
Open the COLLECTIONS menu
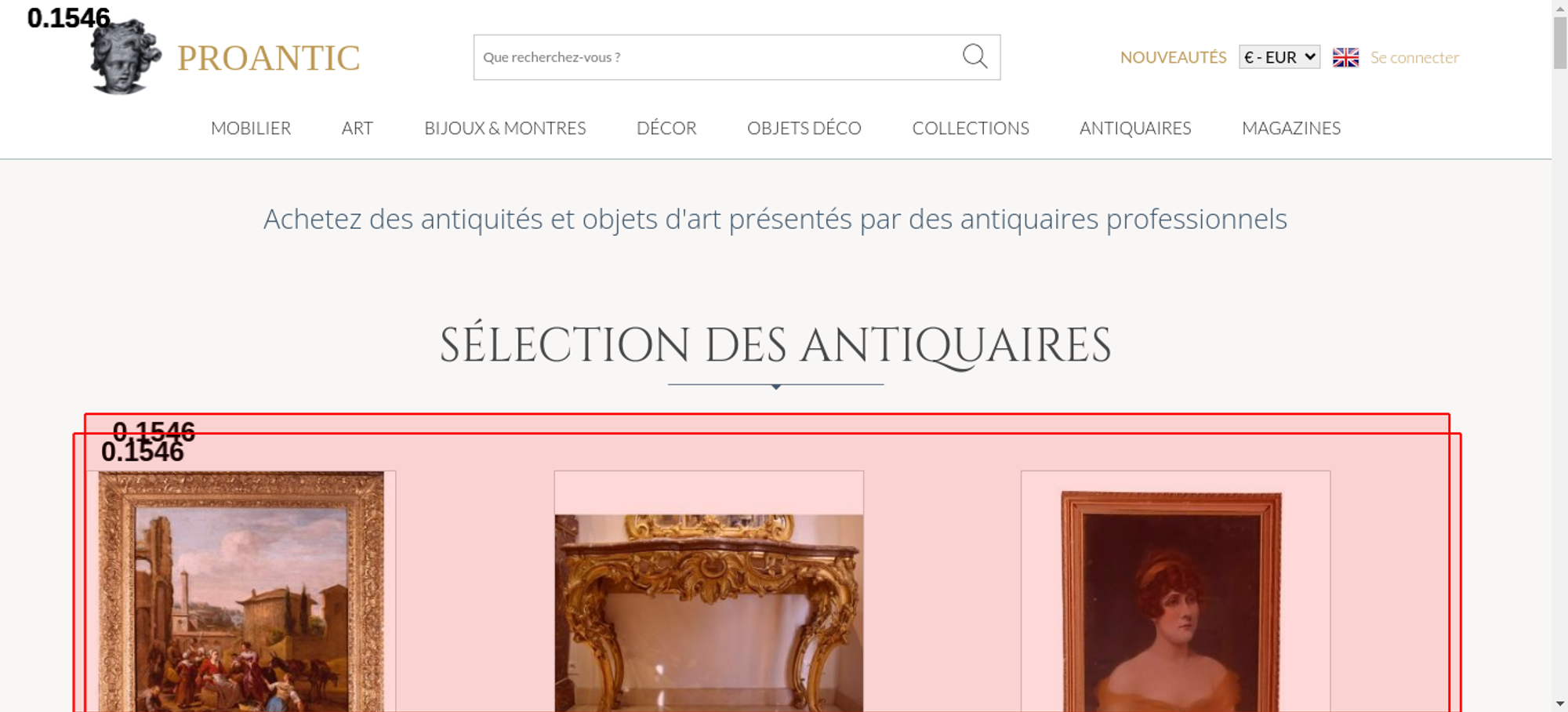coord(971,128)
